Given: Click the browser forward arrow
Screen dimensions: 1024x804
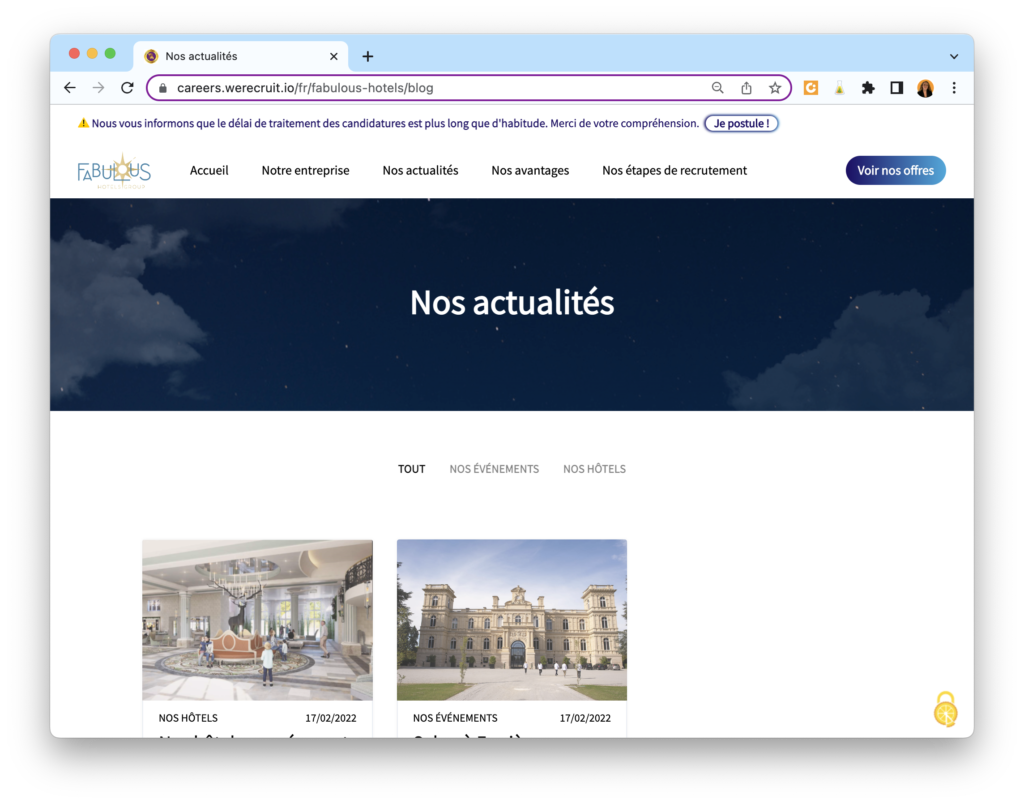Looking at the screenshot, I should 99,88.
